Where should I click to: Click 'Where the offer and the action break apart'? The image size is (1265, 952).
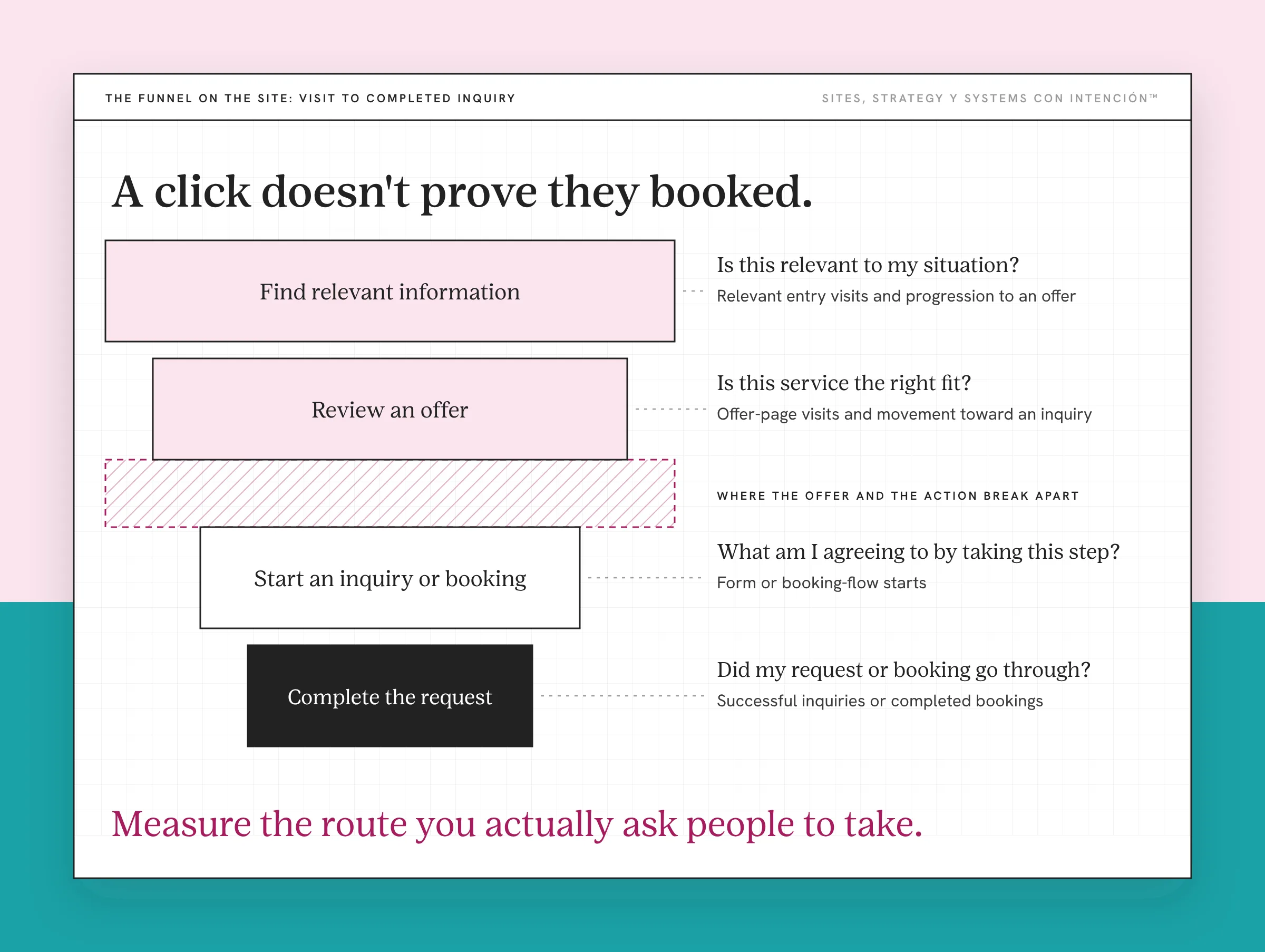(898, 496)
